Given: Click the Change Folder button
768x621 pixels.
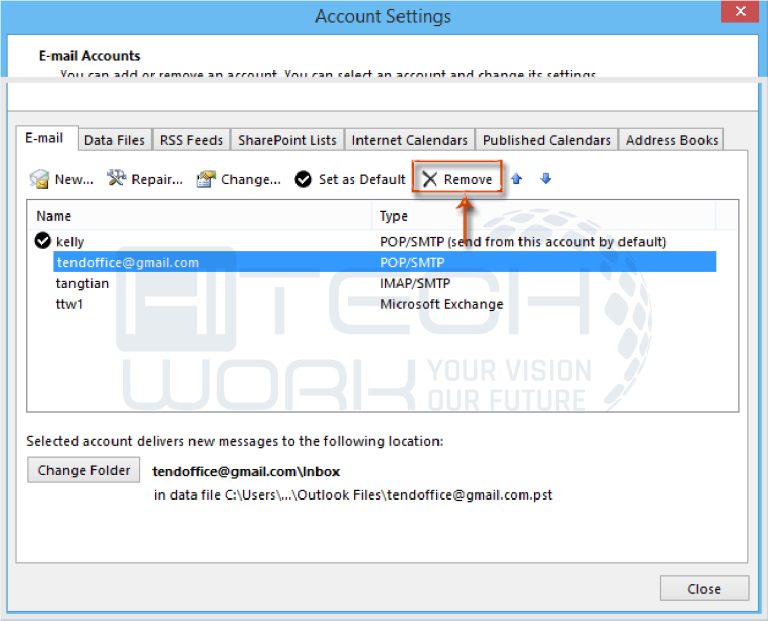Looking at the screenshot, I should pyautogui.click(x=84, y=470).
